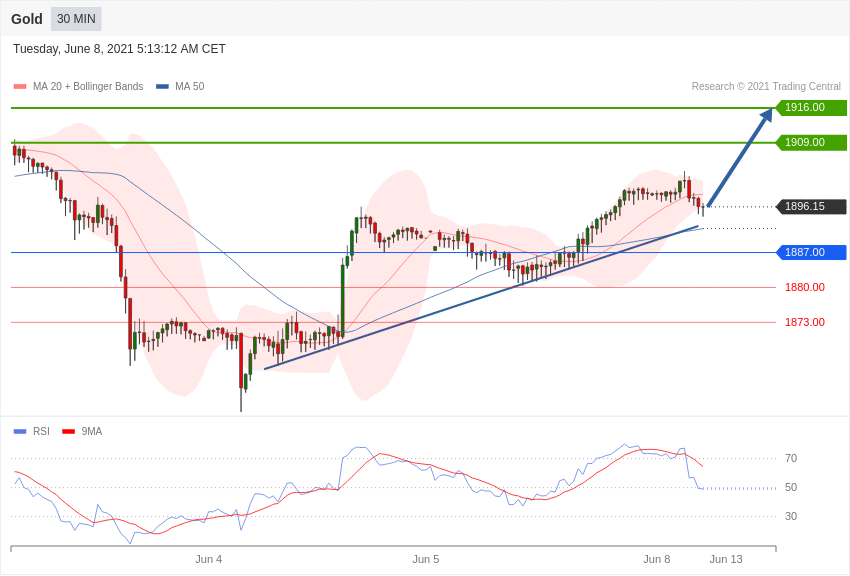Click the Gold instrument title
Image resolution: width=850 pixels, height=576 pixels.
click(27, 19)
